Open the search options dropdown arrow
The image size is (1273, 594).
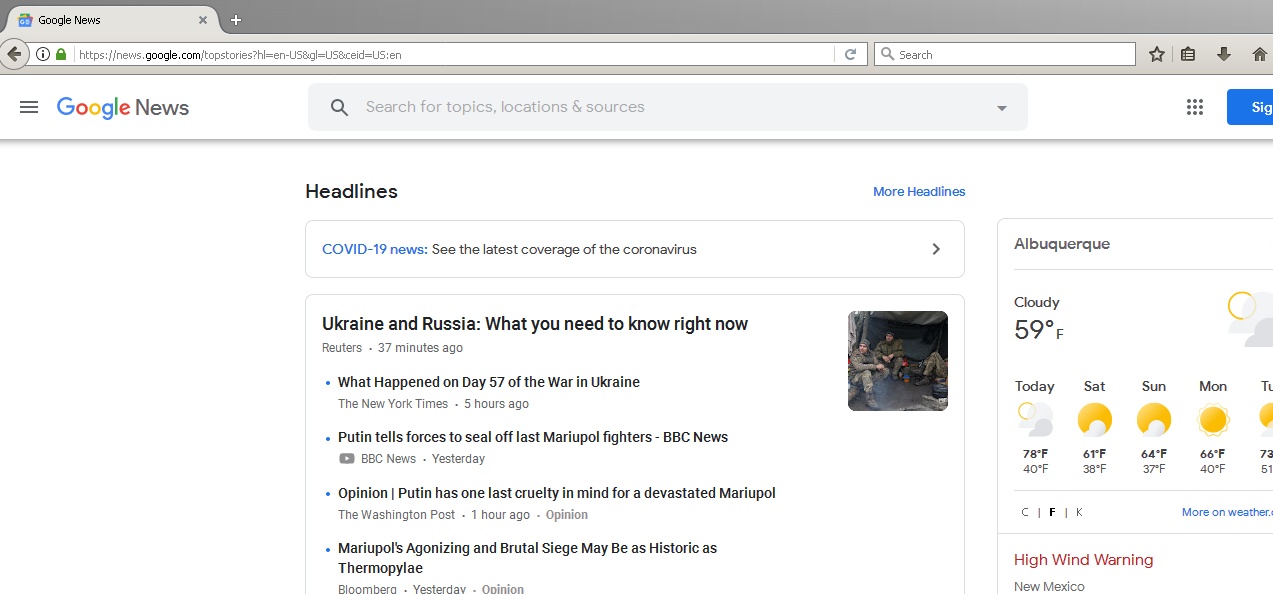point(1001,108)
